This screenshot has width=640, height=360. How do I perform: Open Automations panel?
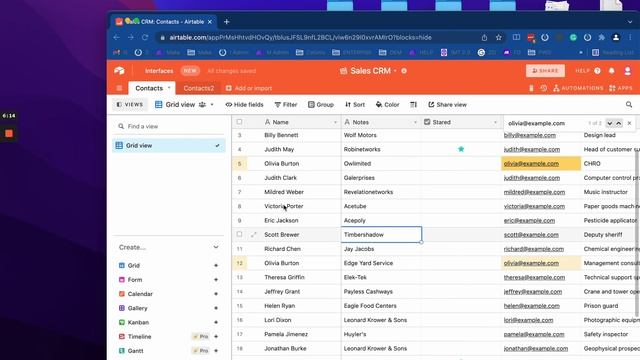click(578, 88)
